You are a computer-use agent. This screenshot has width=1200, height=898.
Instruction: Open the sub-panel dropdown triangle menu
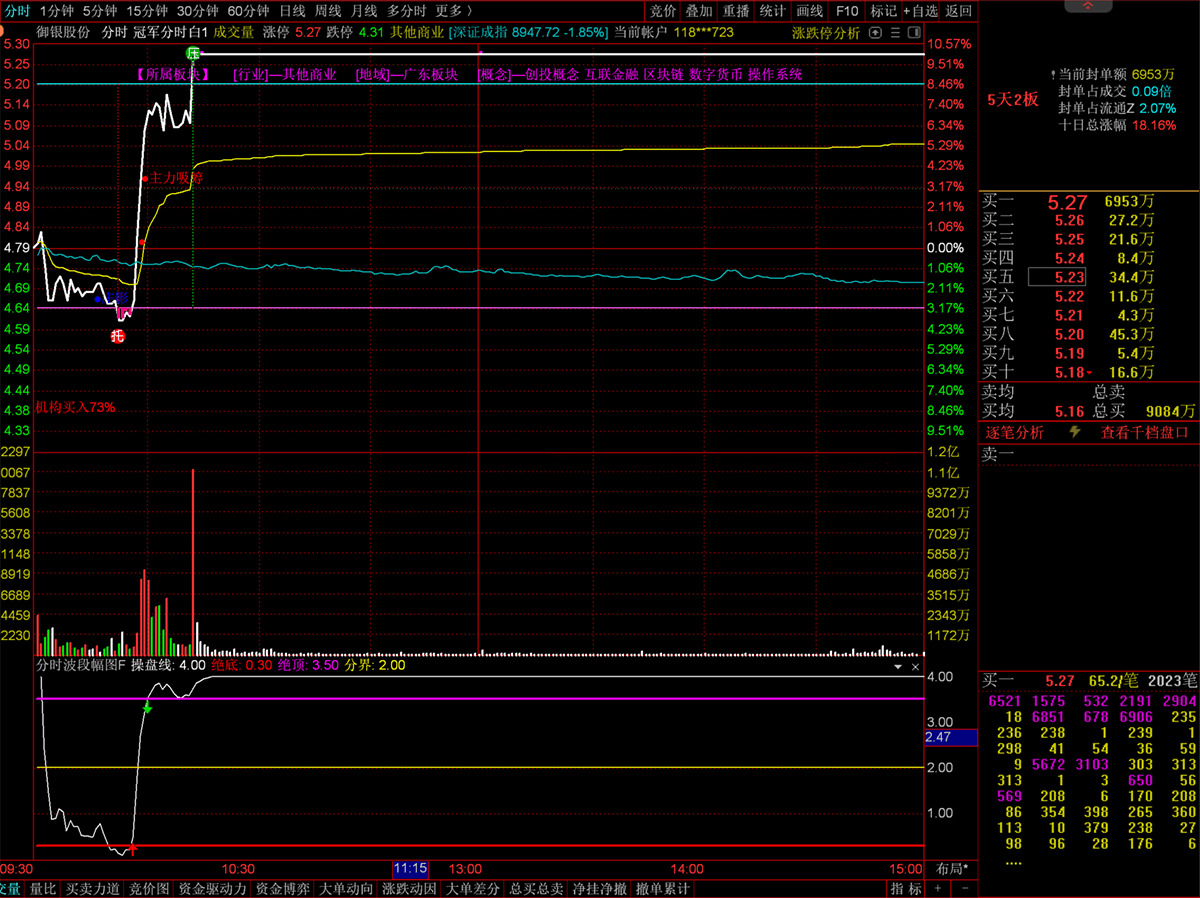(x=897, y=665)
